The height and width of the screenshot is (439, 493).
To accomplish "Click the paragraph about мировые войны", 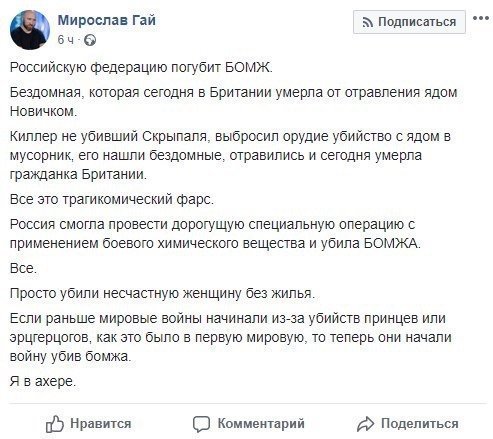I will [x=231, y=337].
